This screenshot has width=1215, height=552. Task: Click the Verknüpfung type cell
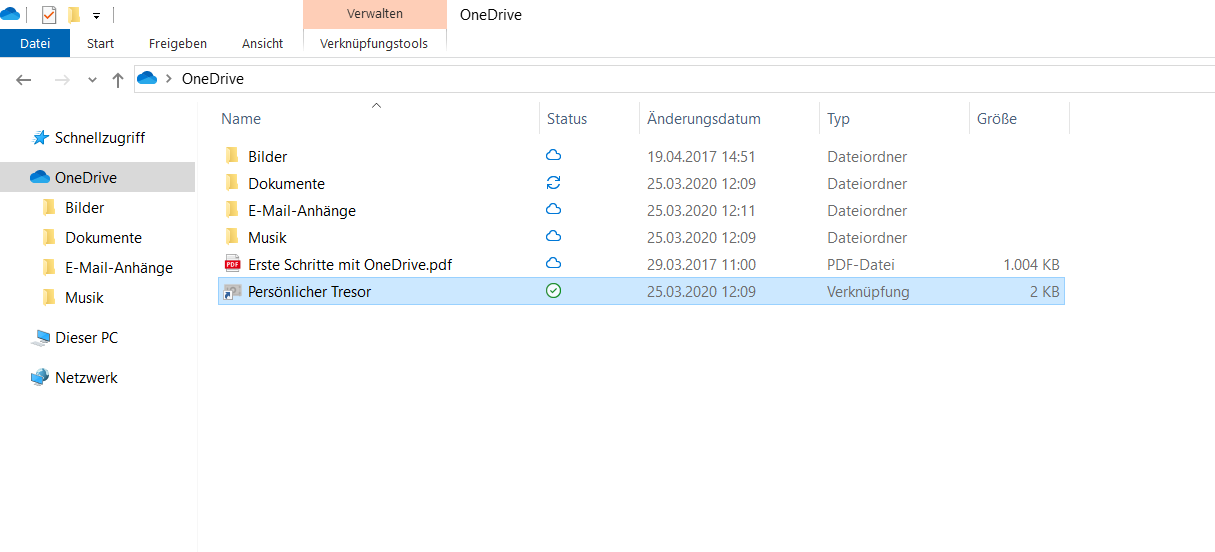[868, 292]
